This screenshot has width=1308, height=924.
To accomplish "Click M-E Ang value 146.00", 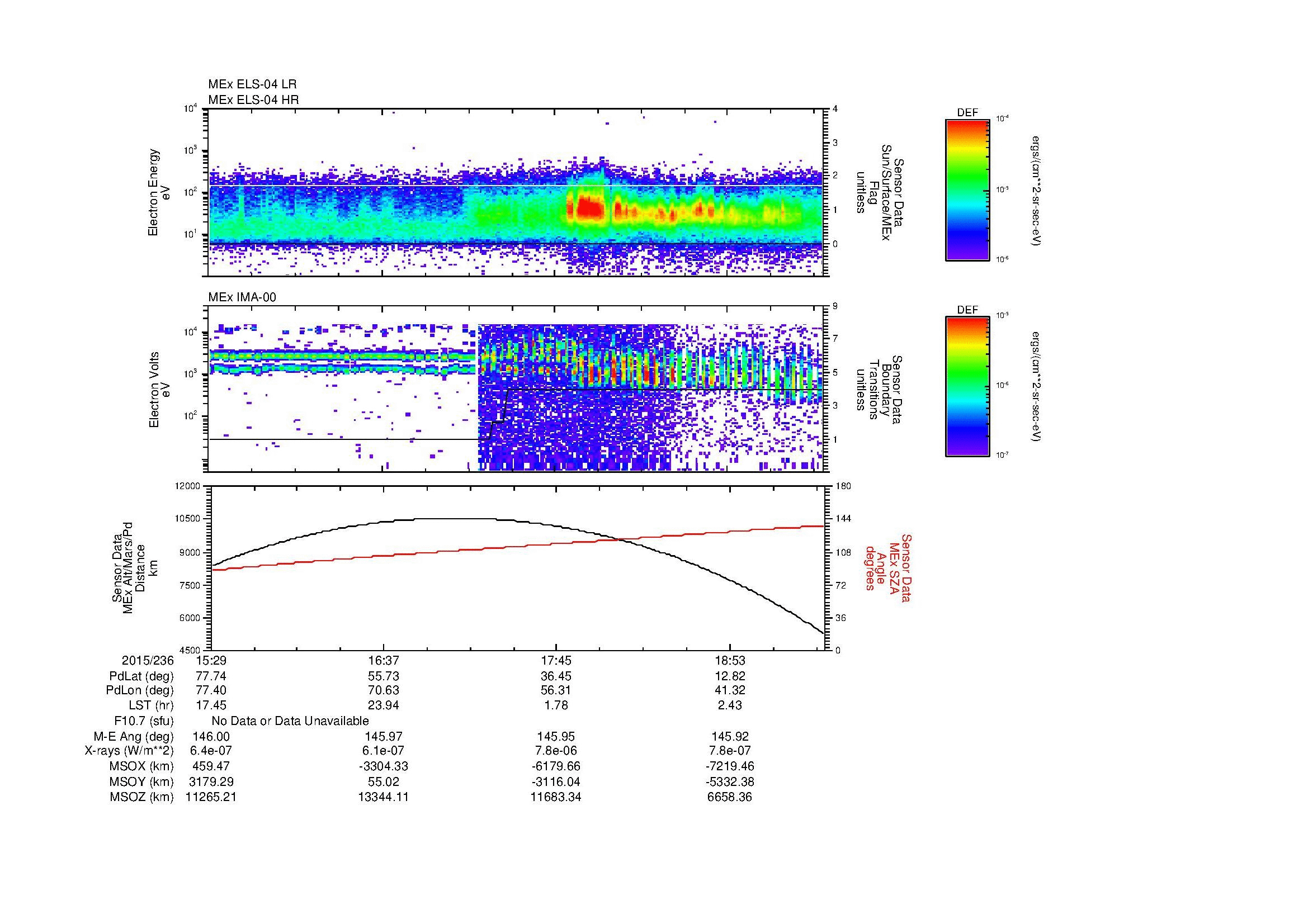I will [211, 737].
